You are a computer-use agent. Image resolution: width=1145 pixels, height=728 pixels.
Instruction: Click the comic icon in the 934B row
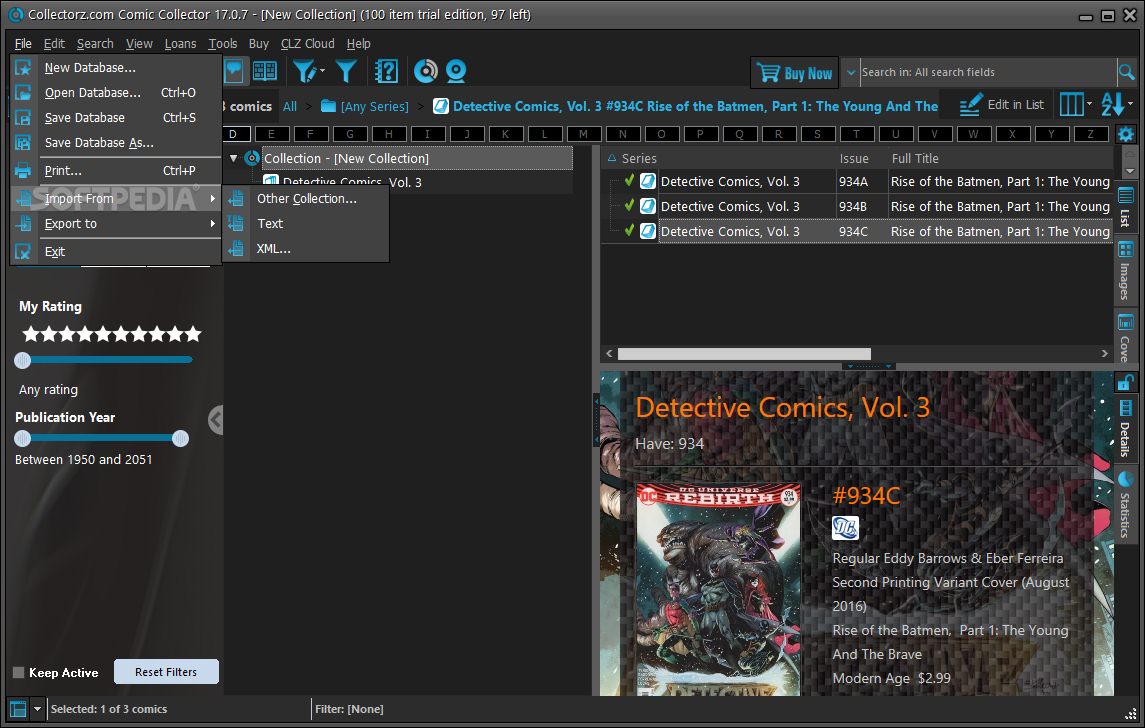(648, 206)
